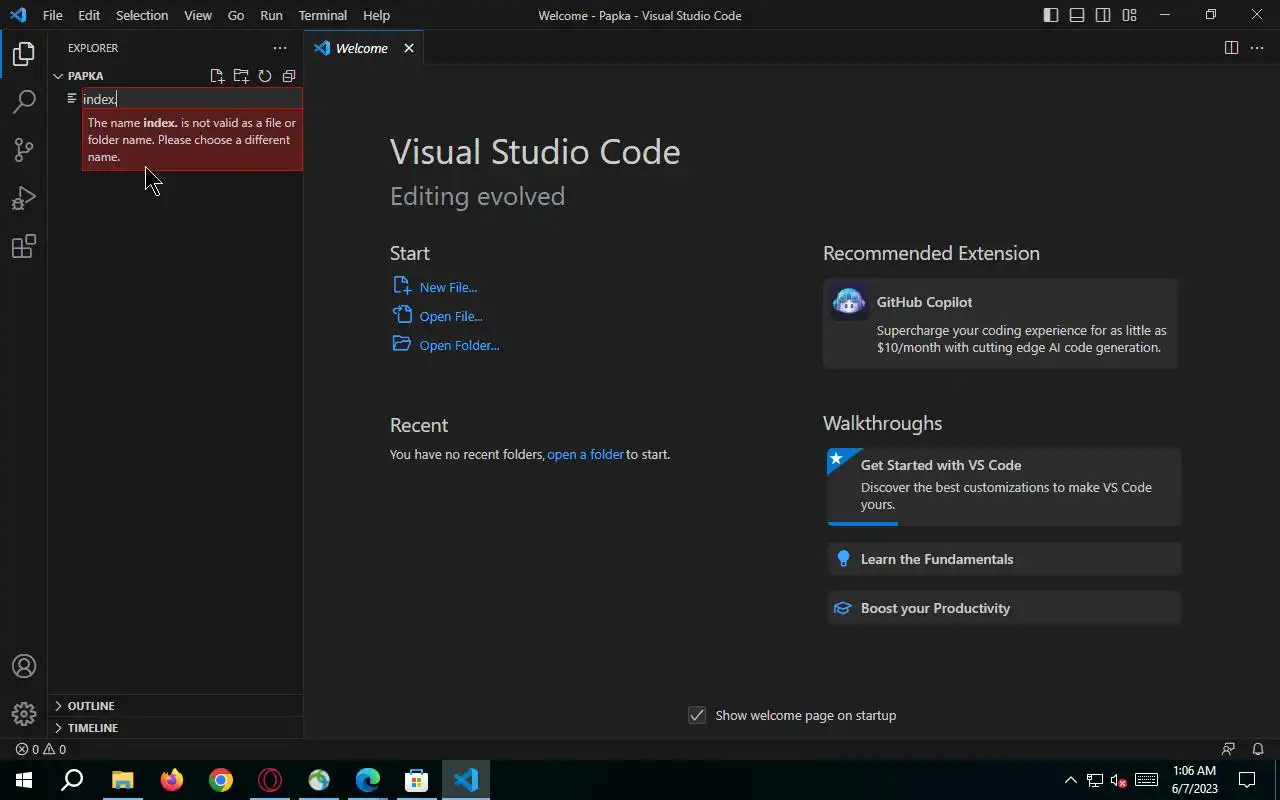The width and height of the screenshot is (1280, 800).
Task: Launch Microsoft Edge from the taskbar
Action: click(x=368, y=780)
